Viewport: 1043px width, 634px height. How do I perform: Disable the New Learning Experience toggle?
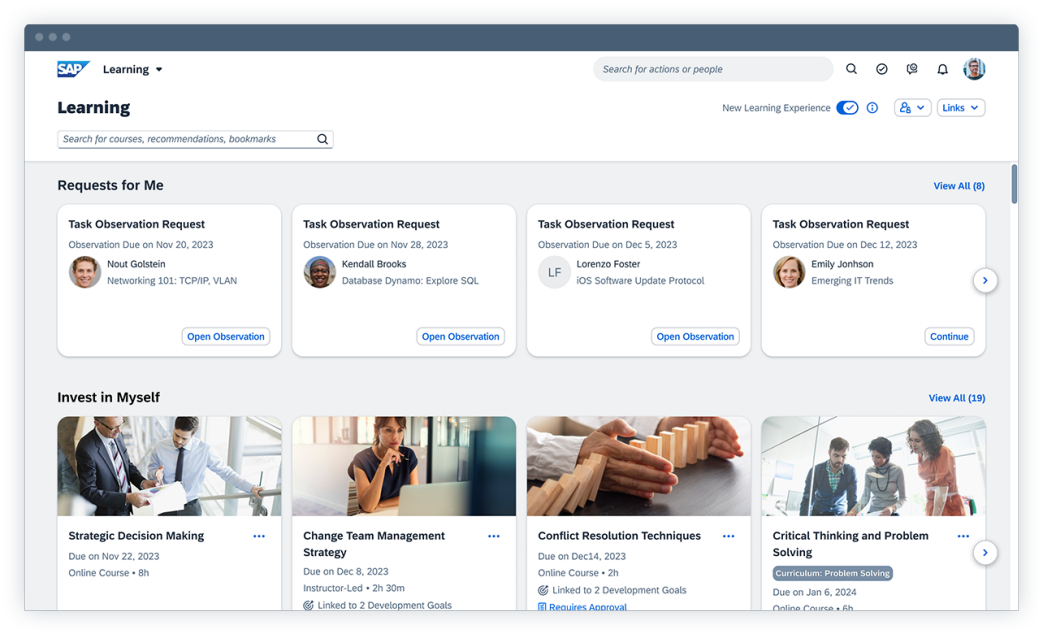click(848, 107)
